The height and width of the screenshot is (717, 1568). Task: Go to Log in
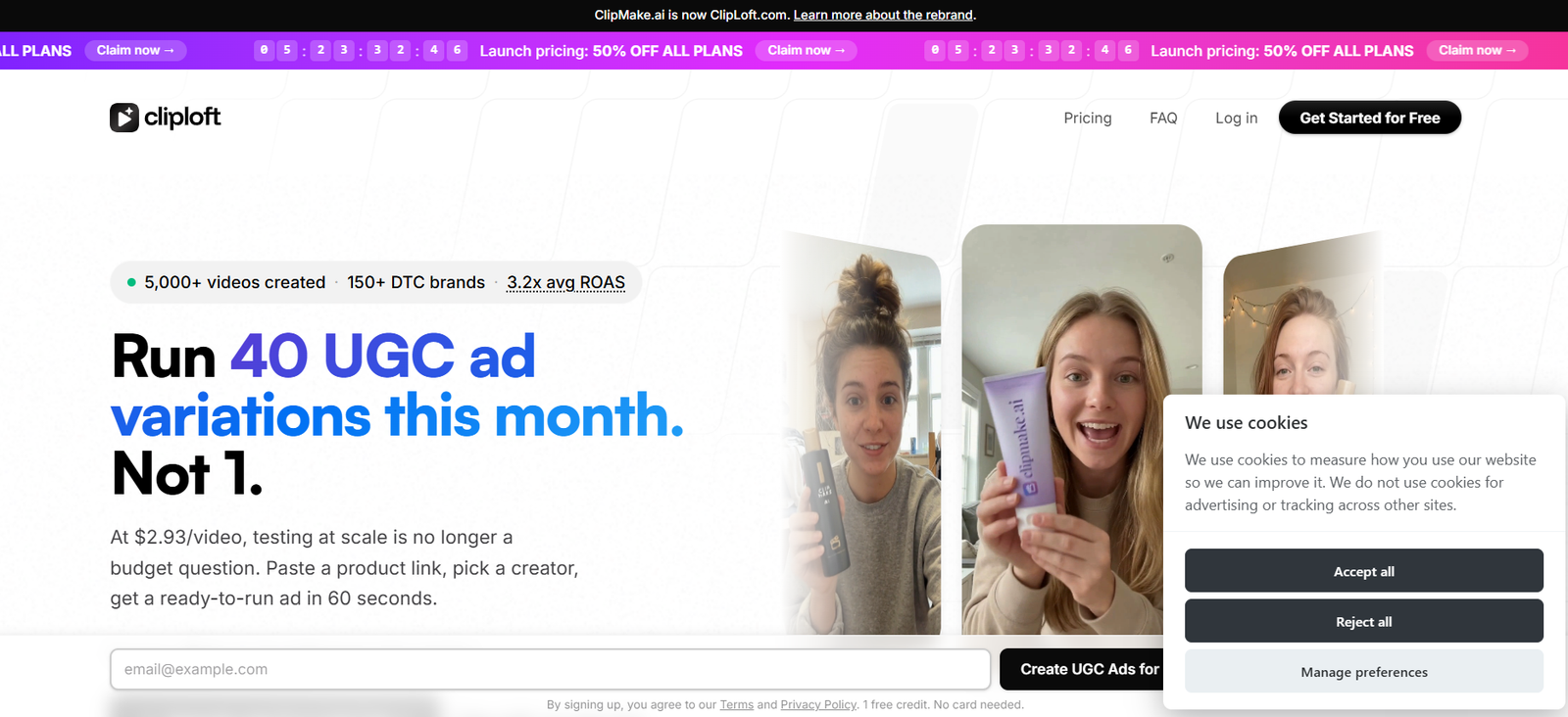coord(1237,118)
